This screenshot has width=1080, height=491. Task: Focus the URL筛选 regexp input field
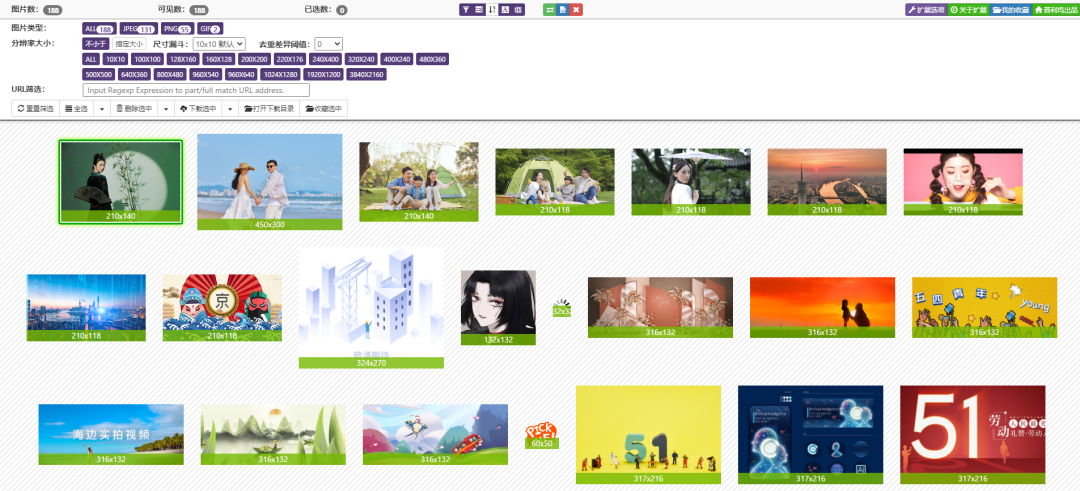click(196, 90)
